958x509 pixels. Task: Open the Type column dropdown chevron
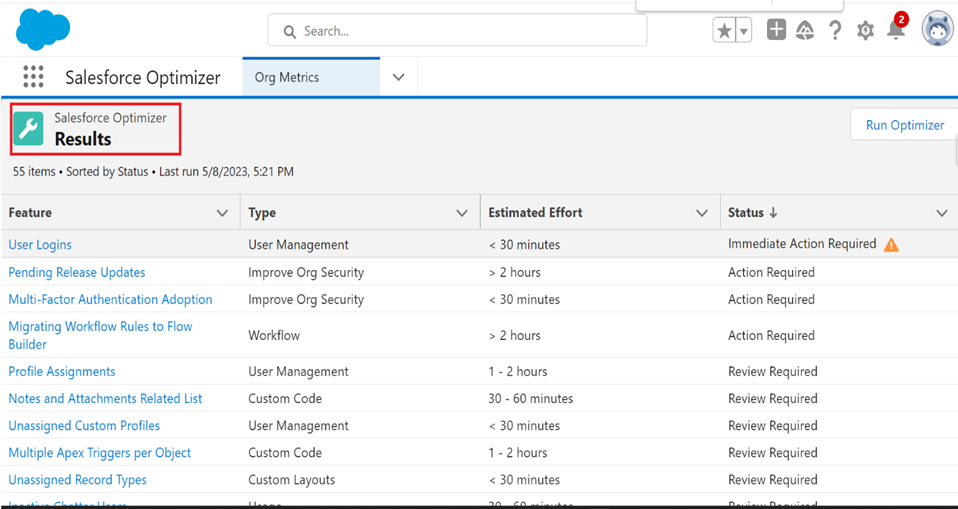pos(463,213)
